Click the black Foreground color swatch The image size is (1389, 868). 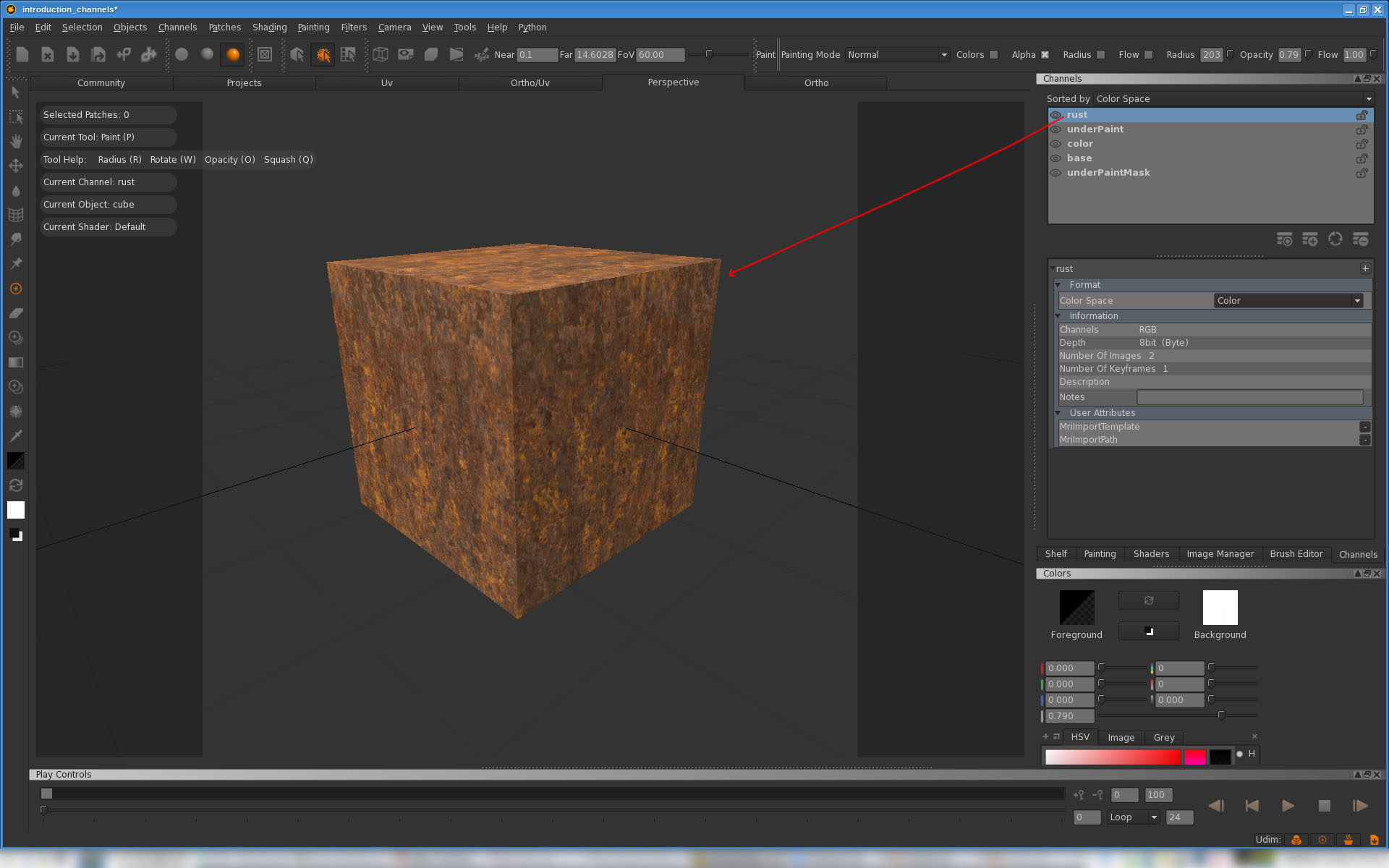1076,608
